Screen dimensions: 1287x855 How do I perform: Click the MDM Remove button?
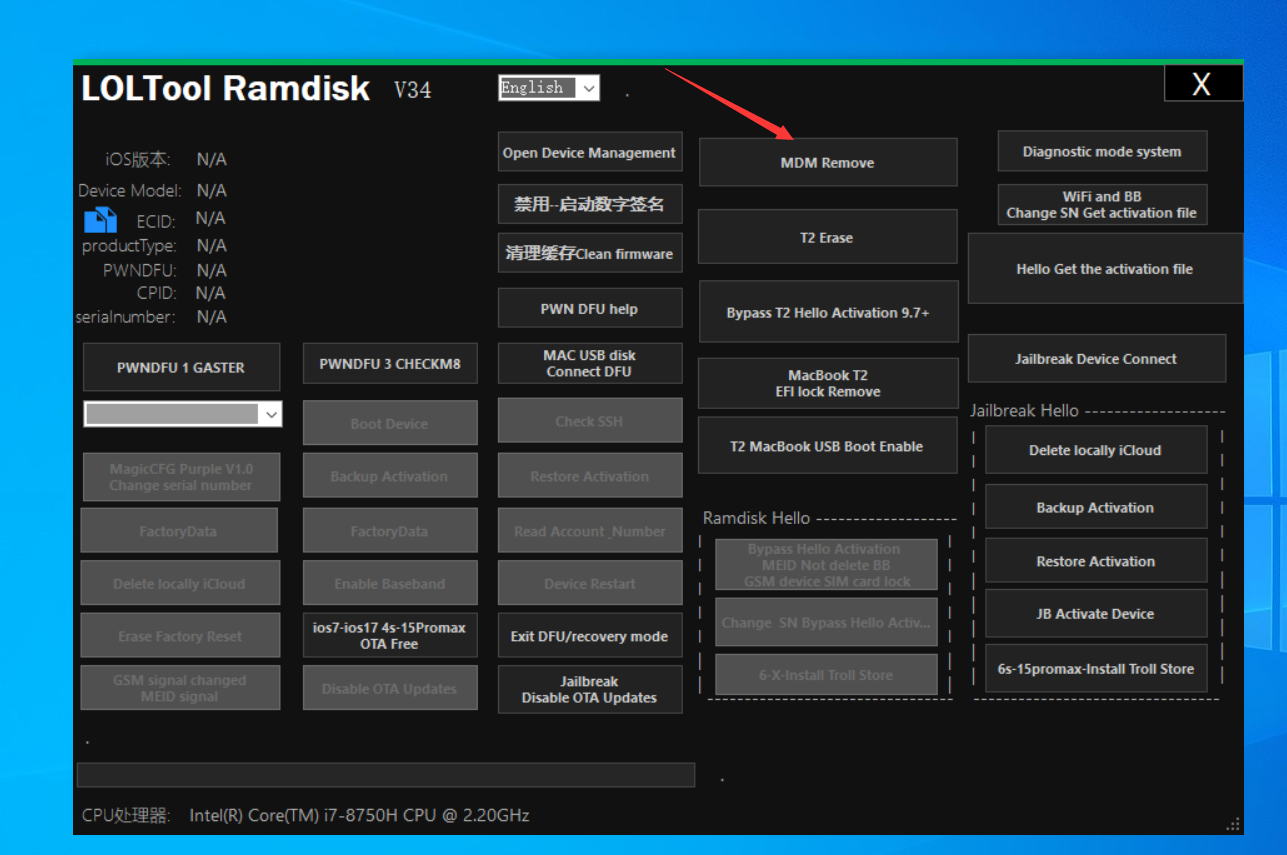tap(827, 162)
